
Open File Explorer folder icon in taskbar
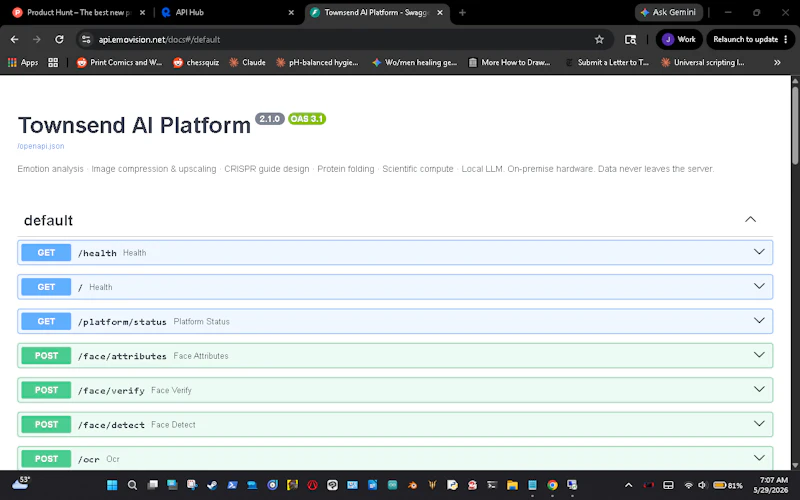click(512, 485)
